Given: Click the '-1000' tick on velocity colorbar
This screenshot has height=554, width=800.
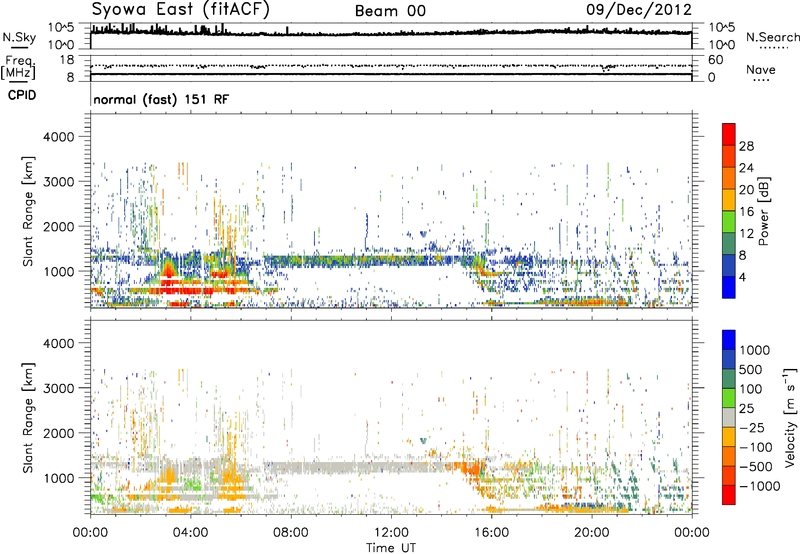Looking at the screenshot, I should click(760, 486).
